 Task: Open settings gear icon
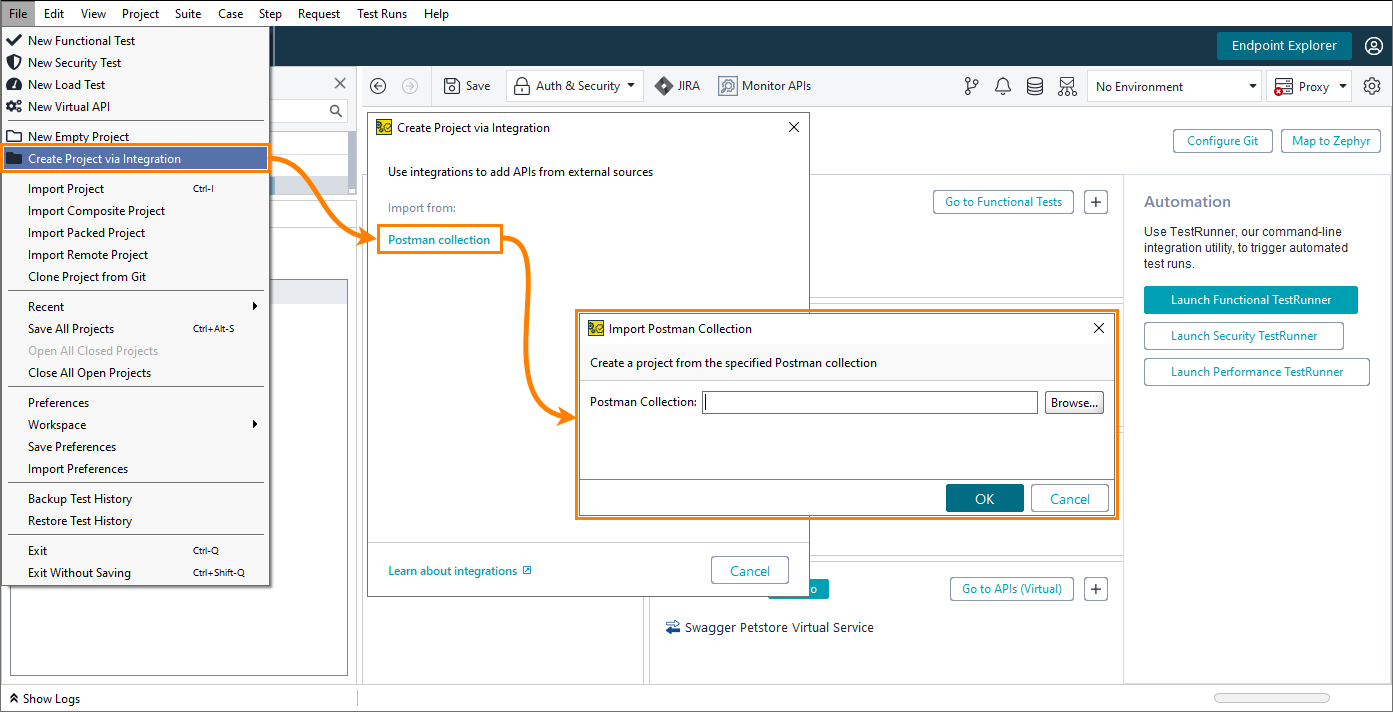click(x=1372, y=86)
